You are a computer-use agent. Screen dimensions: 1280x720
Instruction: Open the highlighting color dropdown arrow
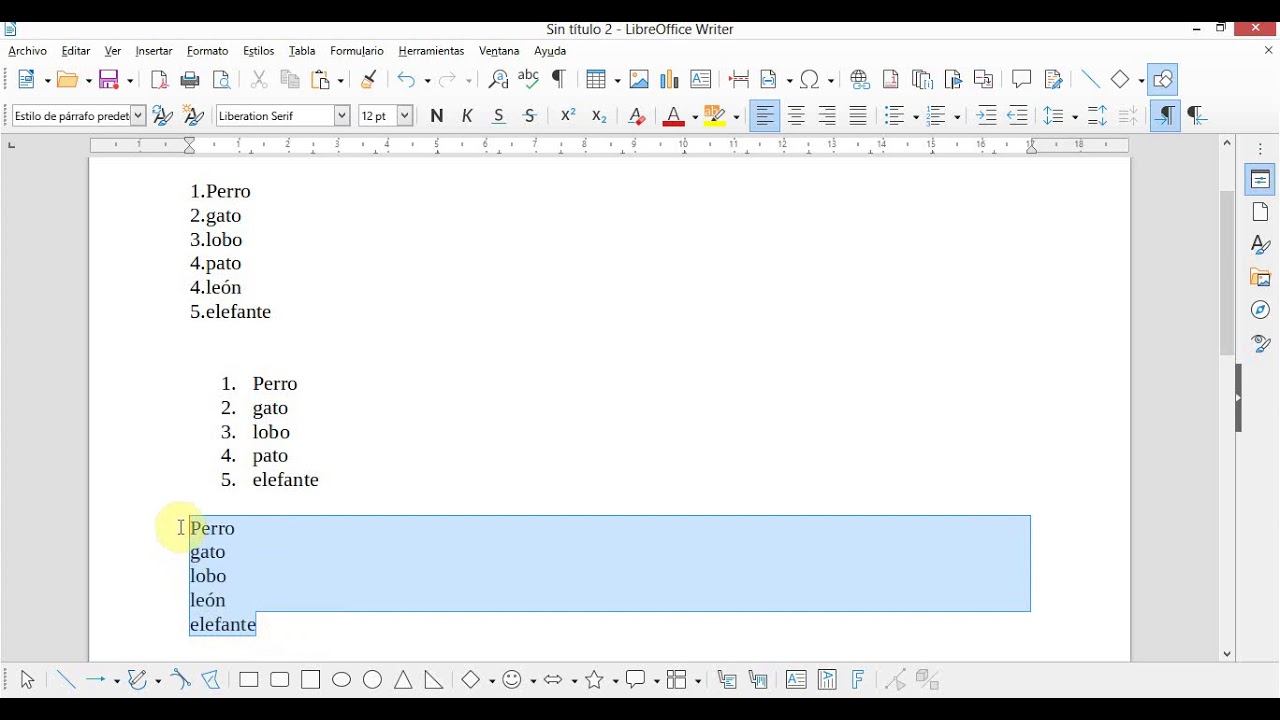736,117
